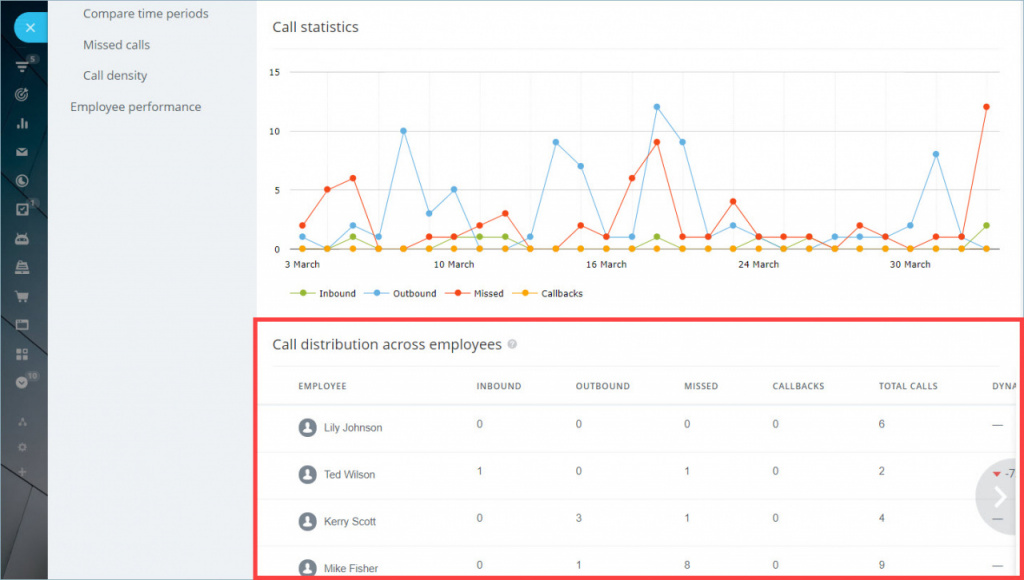
Task: Sort table by CALLBACKS column header
Action: [x=798, y=386]
